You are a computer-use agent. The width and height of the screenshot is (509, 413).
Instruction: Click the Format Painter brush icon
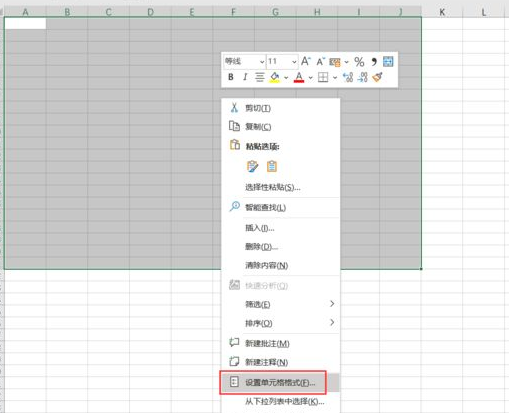click(x=378, y=77)
